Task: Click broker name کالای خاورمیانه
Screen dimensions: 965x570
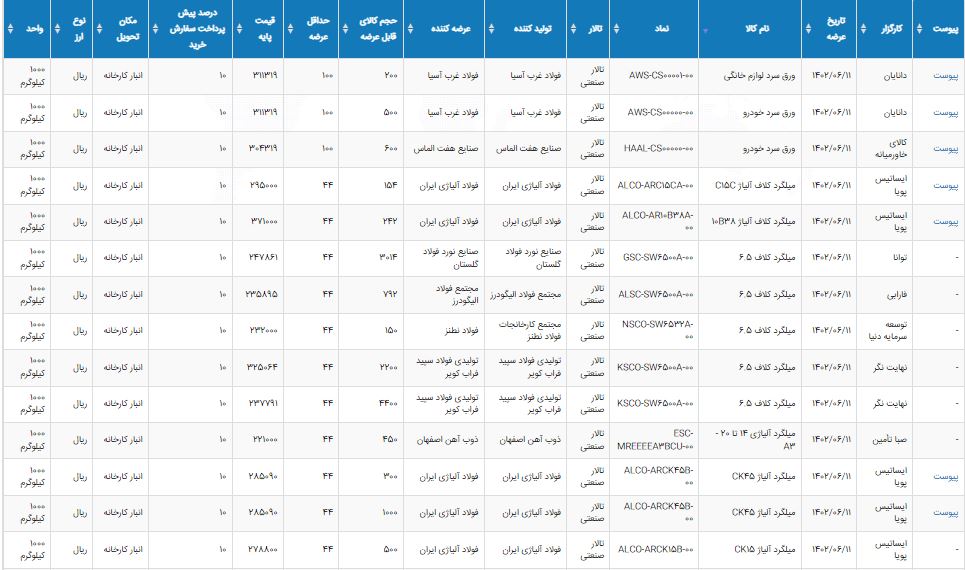Action: [891, 148]
